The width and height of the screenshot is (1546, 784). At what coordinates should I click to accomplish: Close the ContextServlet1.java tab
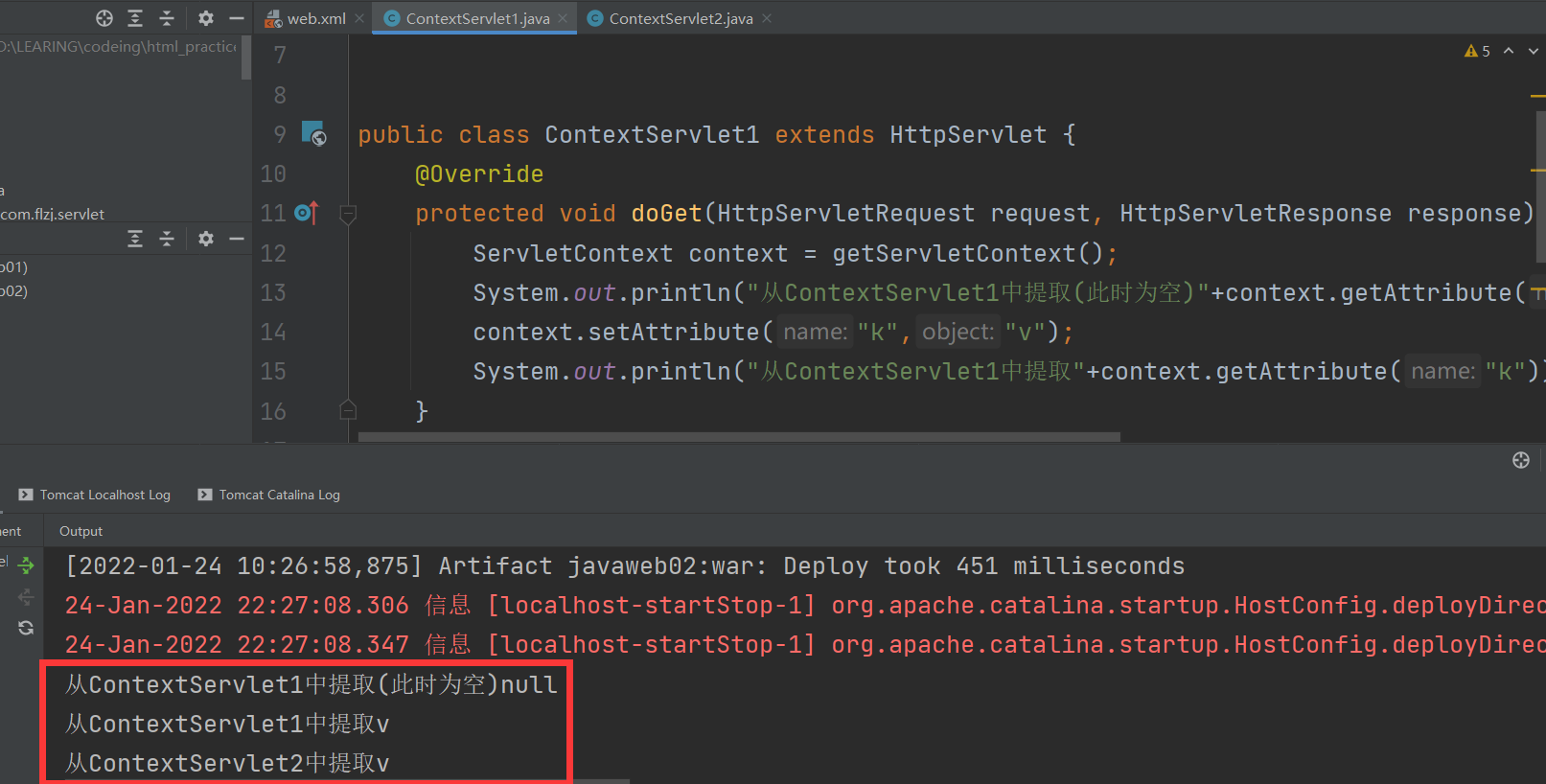click(x=563, y=18)
